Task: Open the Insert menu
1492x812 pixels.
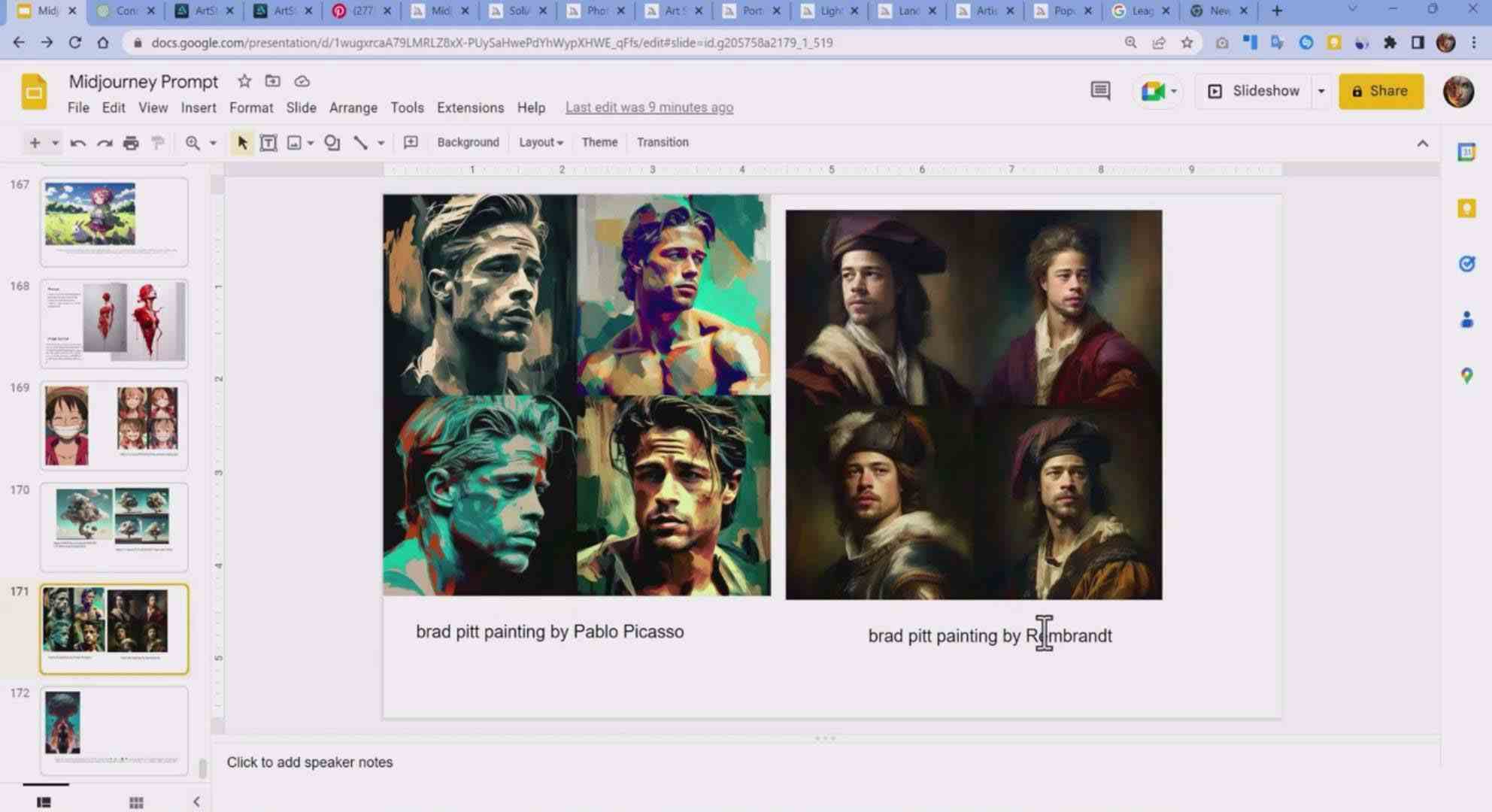Action: point(197,107)
